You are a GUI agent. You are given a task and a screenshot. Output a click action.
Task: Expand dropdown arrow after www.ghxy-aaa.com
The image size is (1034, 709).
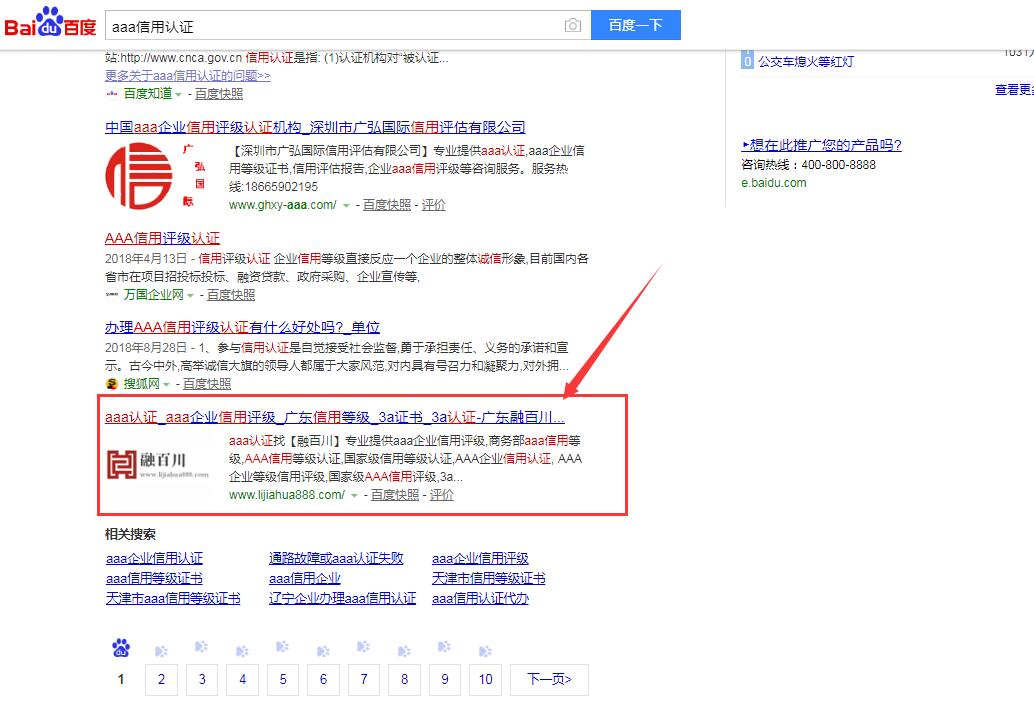pyautogui.click(x=346, y=205)
